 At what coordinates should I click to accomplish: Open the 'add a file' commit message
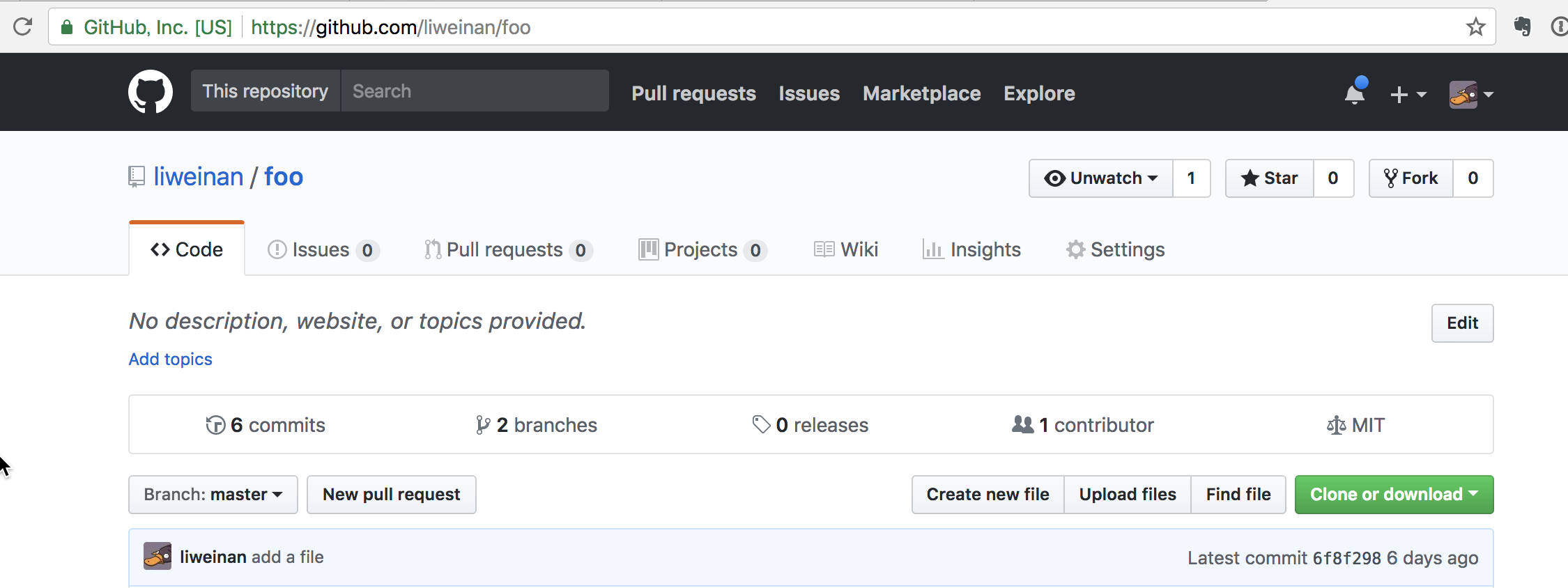coord(288,557)
